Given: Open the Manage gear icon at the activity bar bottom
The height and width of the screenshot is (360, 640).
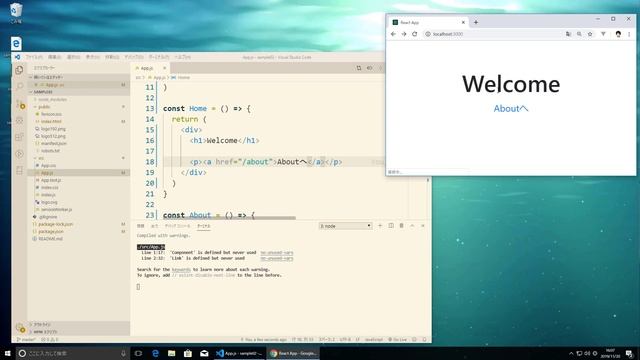Looking at the screenshot, I should pyautogui.click(x=20, y=327).
